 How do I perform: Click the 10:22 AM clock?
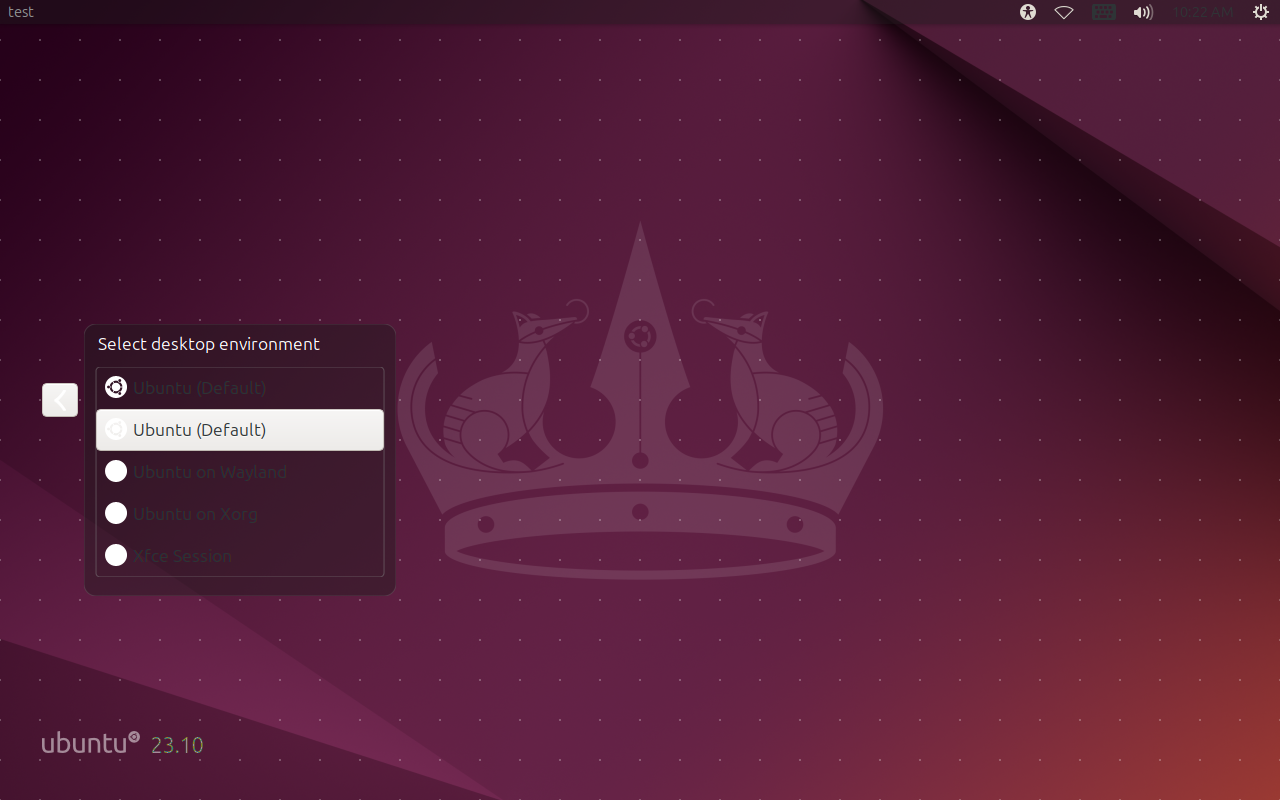coord(1203,12)
